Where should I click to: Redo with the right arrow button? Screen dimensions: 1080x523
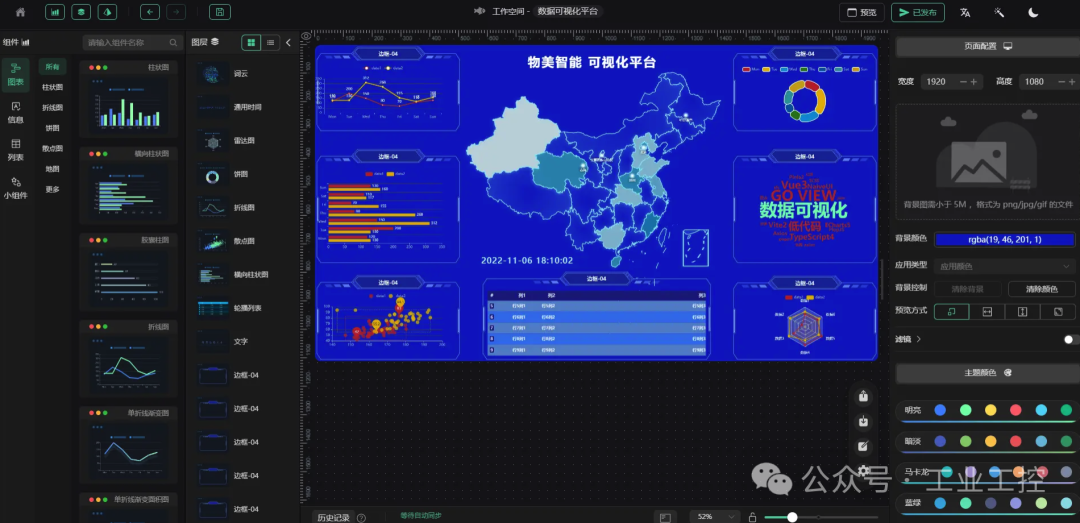[x=176, y=12]
